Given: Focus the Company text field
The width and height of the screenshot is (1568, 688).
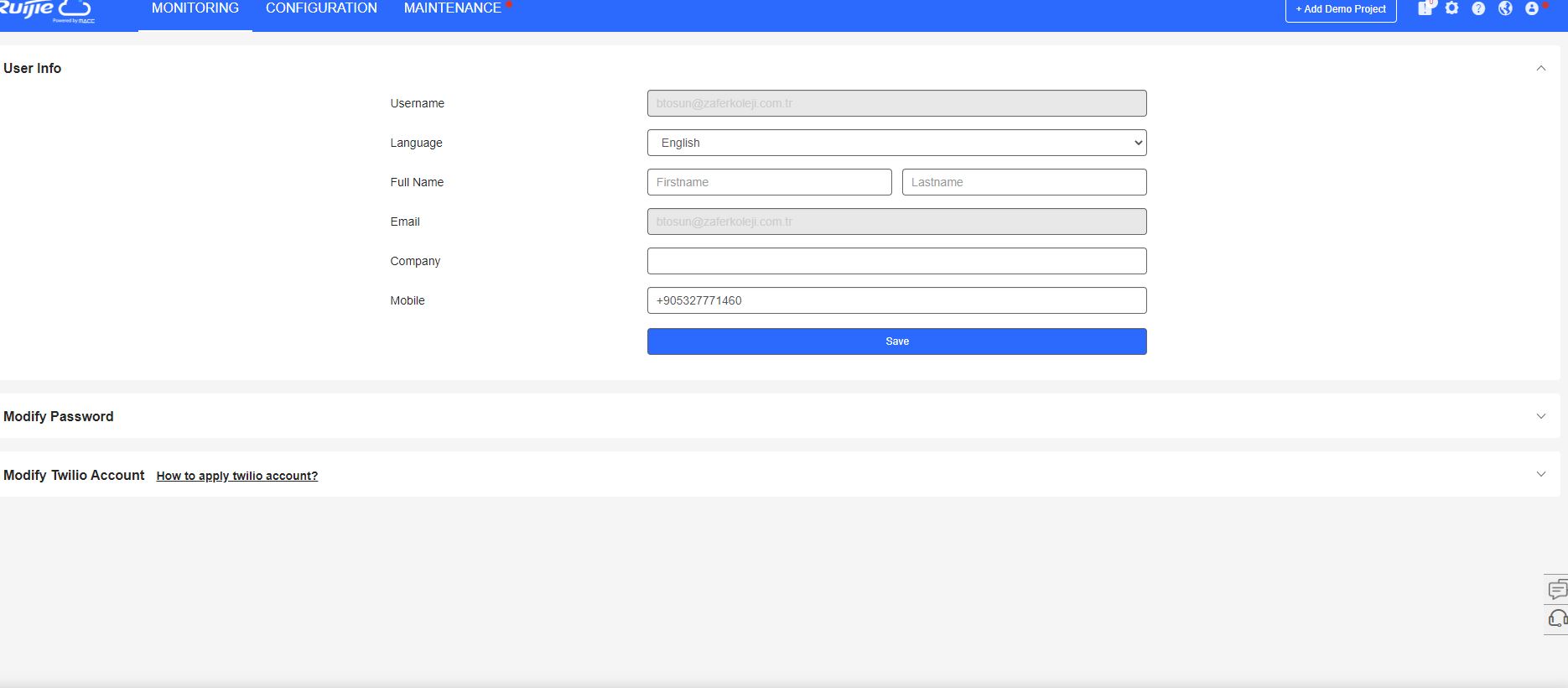Looking at the screenshot, I should tap(896, 261).
